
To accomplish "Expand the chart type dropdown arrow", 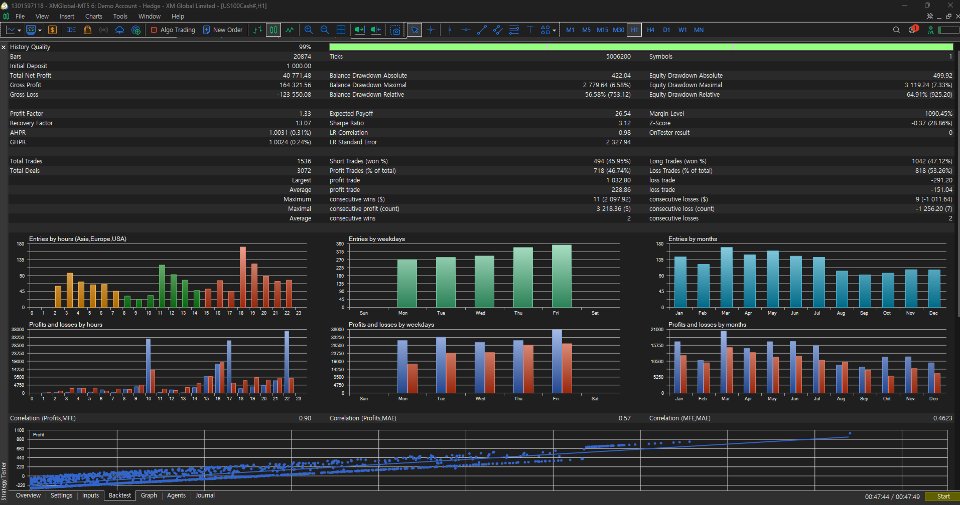I will click(20, 30).
